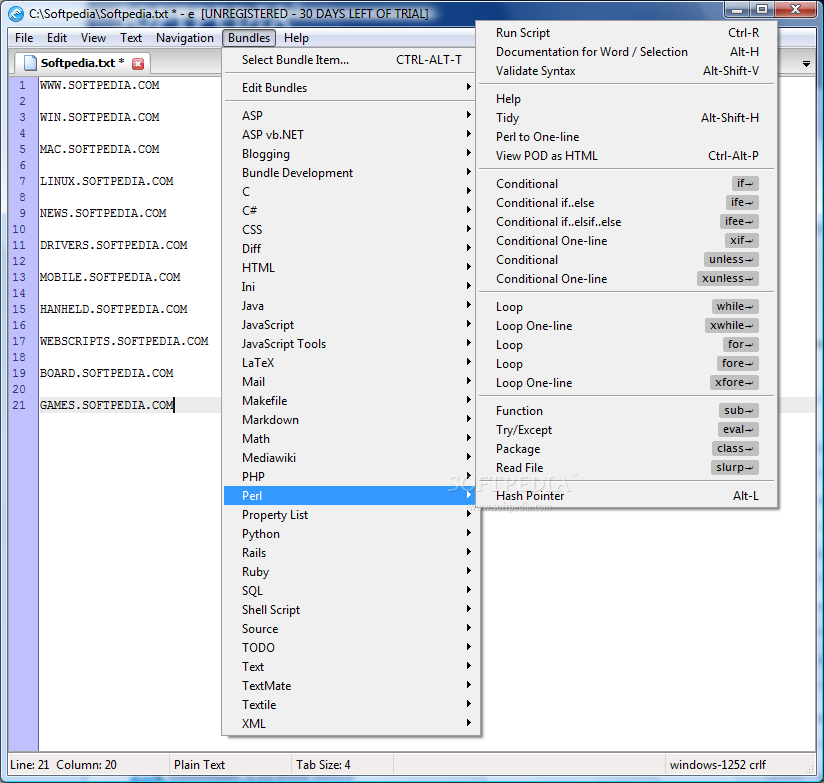Choose Function sub snippet

point(626,411)
